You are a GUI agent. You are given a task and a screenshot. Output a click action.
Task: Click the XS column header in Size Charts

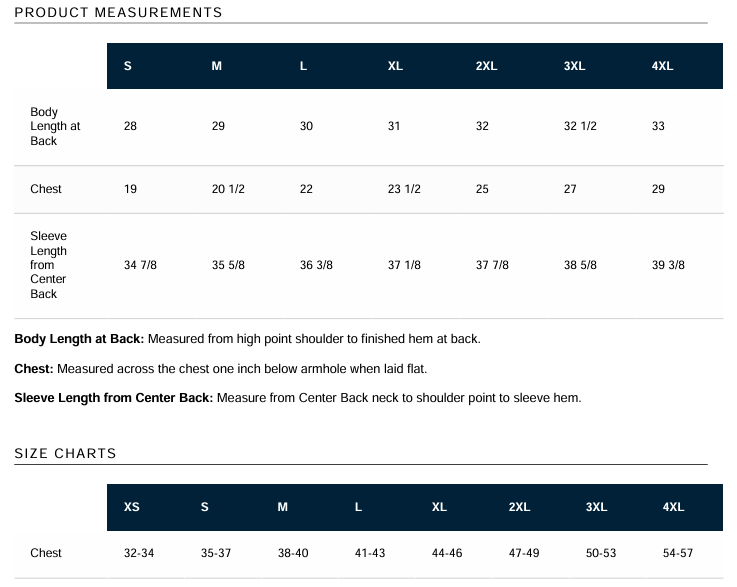(x=132, y=507)
